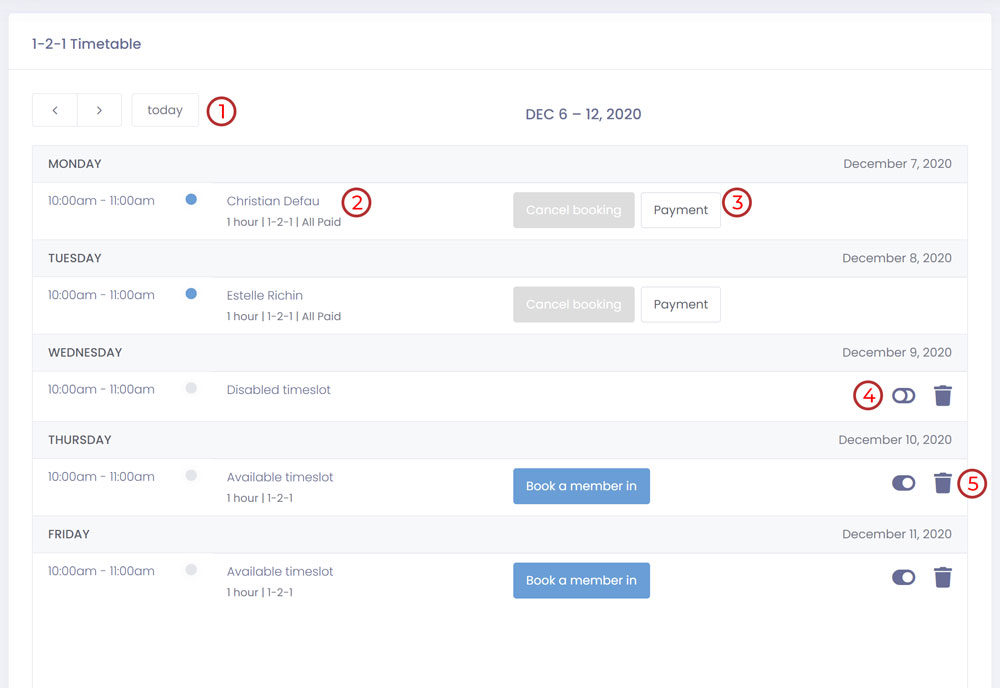Disable the Thursday timeslot toggle
The height and width of the screenshot is (688, 1000).
click(x=903, y=483)
